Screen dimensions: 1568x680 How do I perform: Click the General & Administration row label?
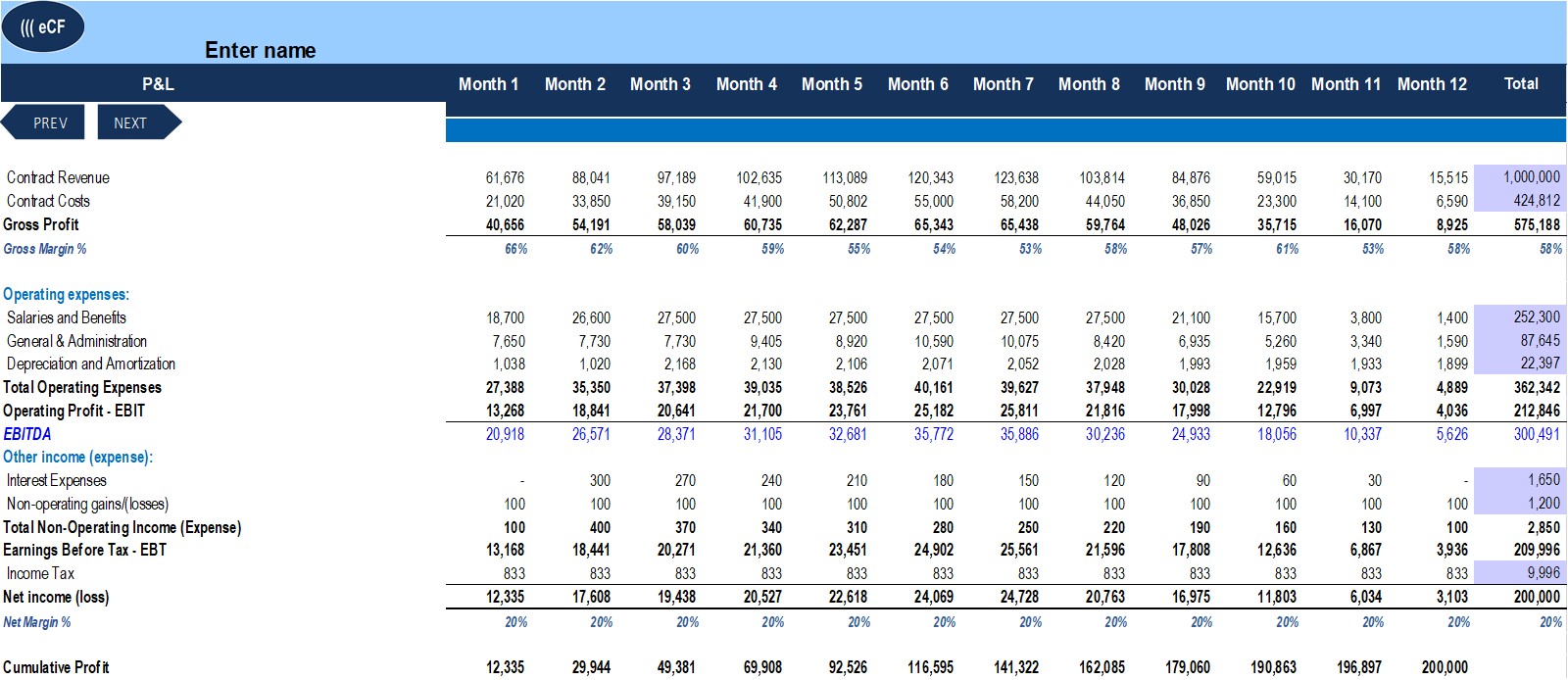76,341
